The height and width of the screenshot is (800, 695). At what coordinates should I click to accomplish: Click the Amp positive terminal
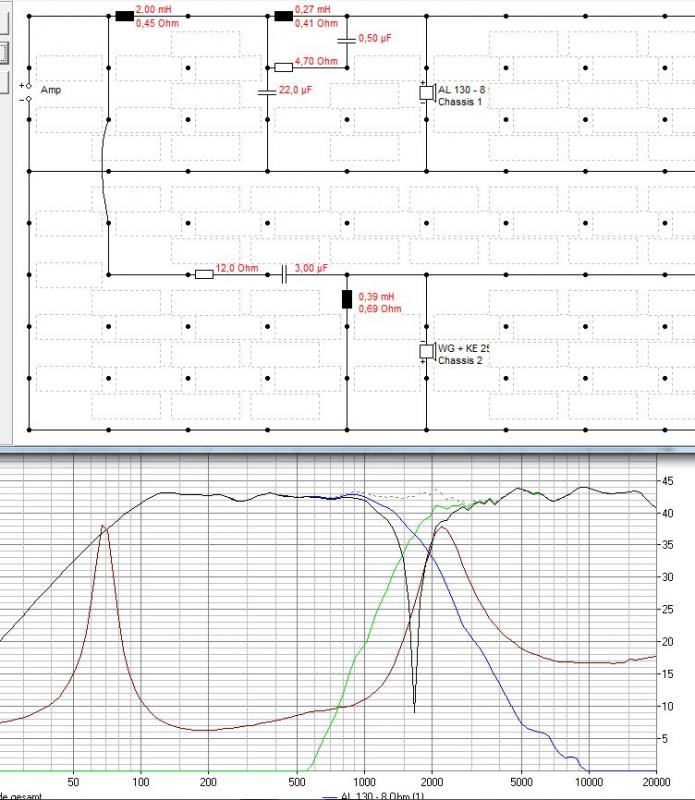29,86
